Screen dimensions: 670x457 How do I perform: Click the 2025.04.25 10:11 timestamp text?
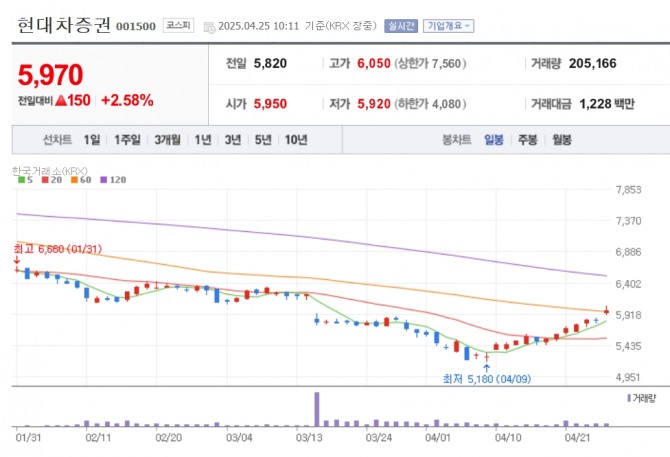click(x=259, y=26)
